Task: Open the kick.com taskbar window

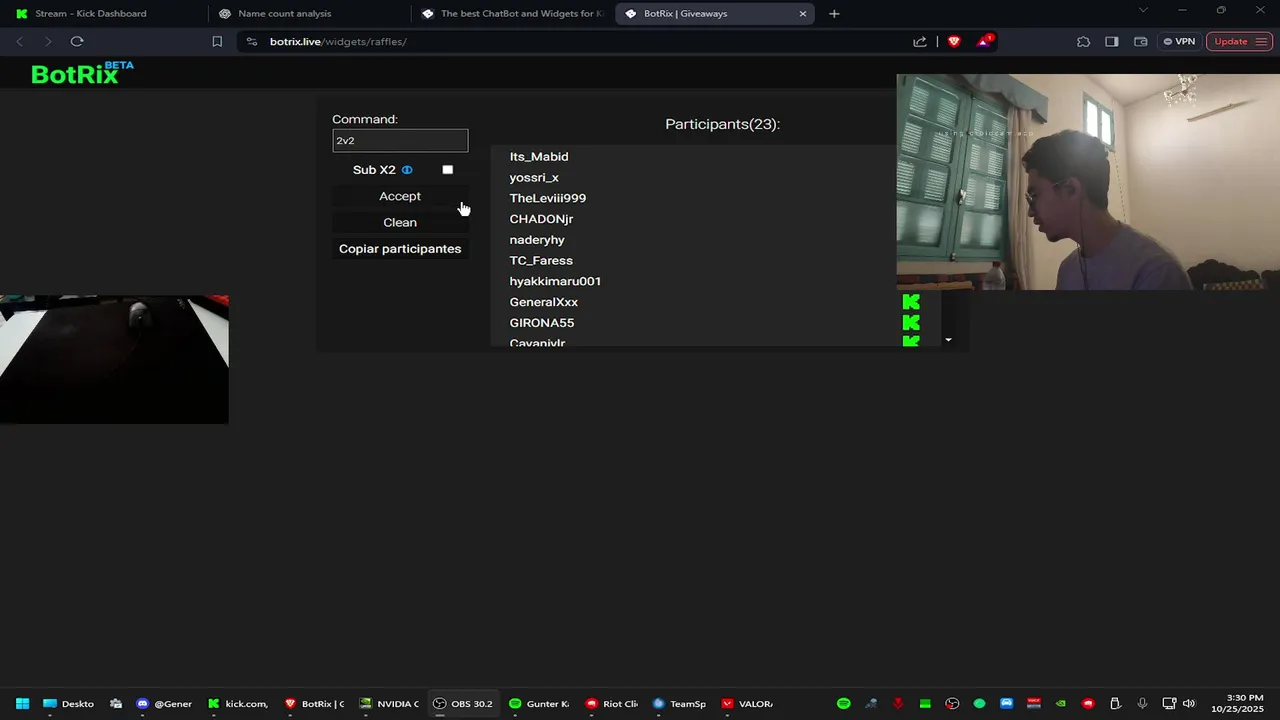Action: (x=238, y=704)
